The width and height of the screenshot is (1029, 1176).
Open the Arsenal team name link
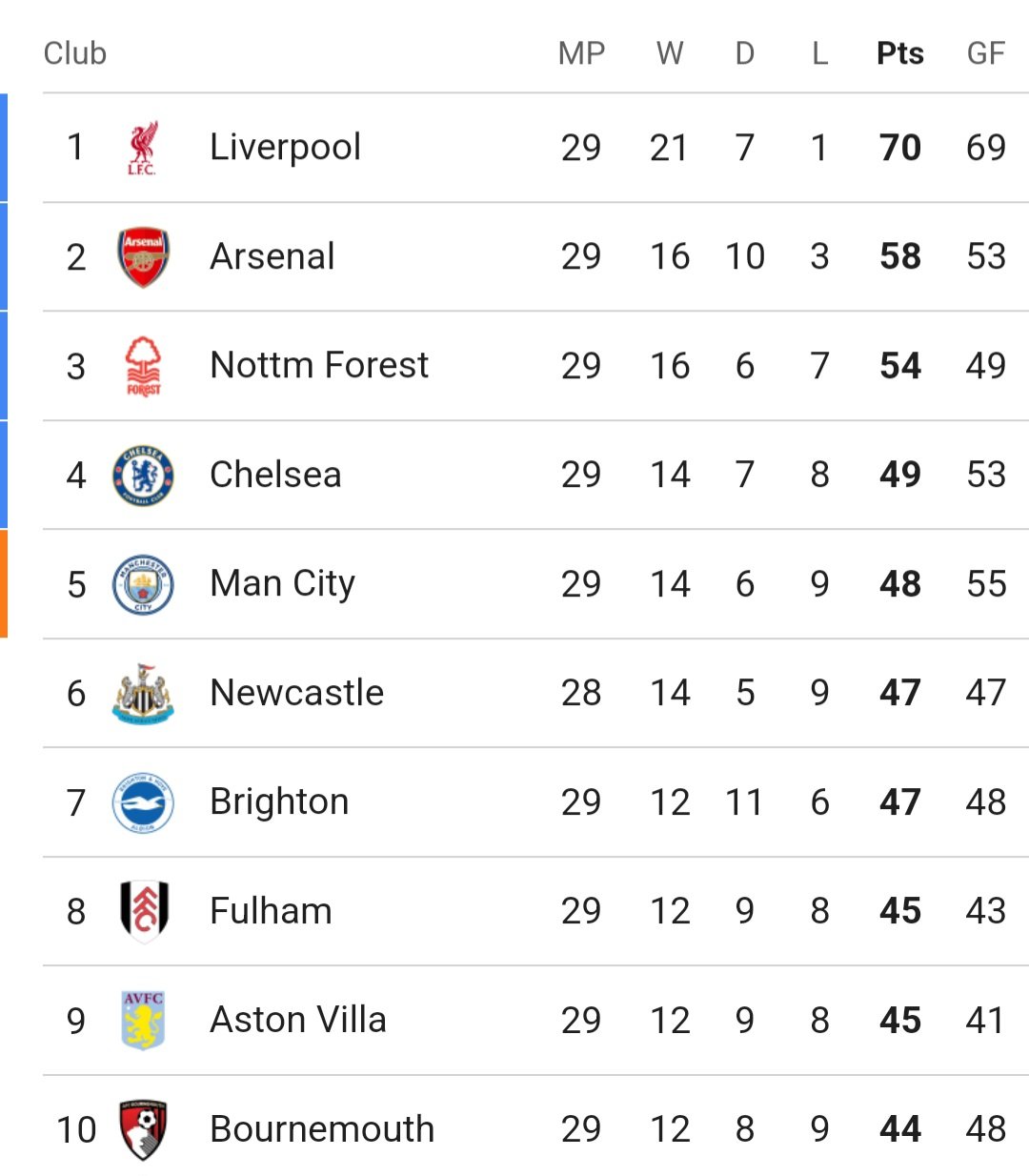click(x=272, y=256)
